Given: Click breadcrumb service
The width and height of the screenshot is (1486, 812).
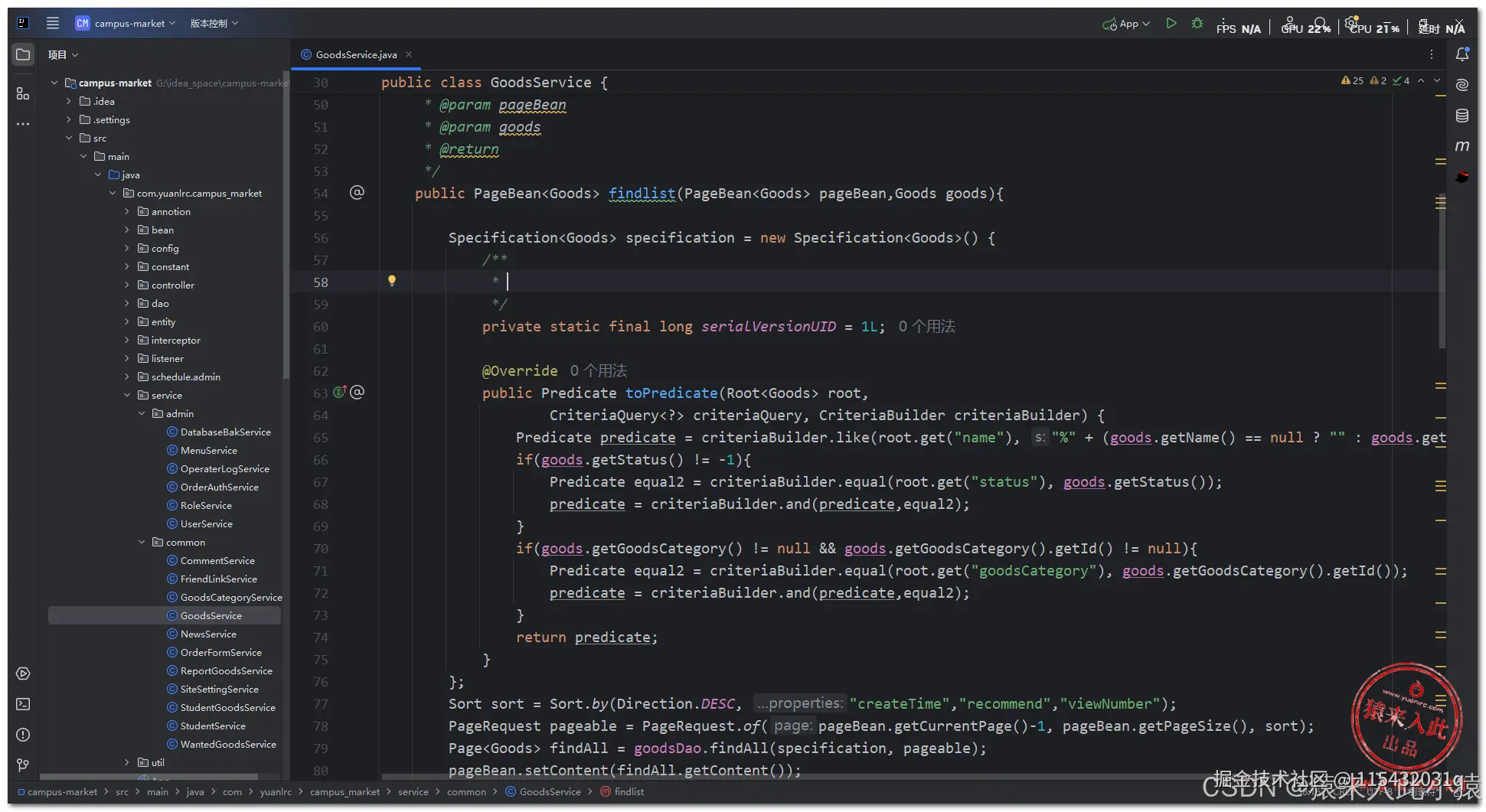Looking at the screenshot, I should pos(413,792).
